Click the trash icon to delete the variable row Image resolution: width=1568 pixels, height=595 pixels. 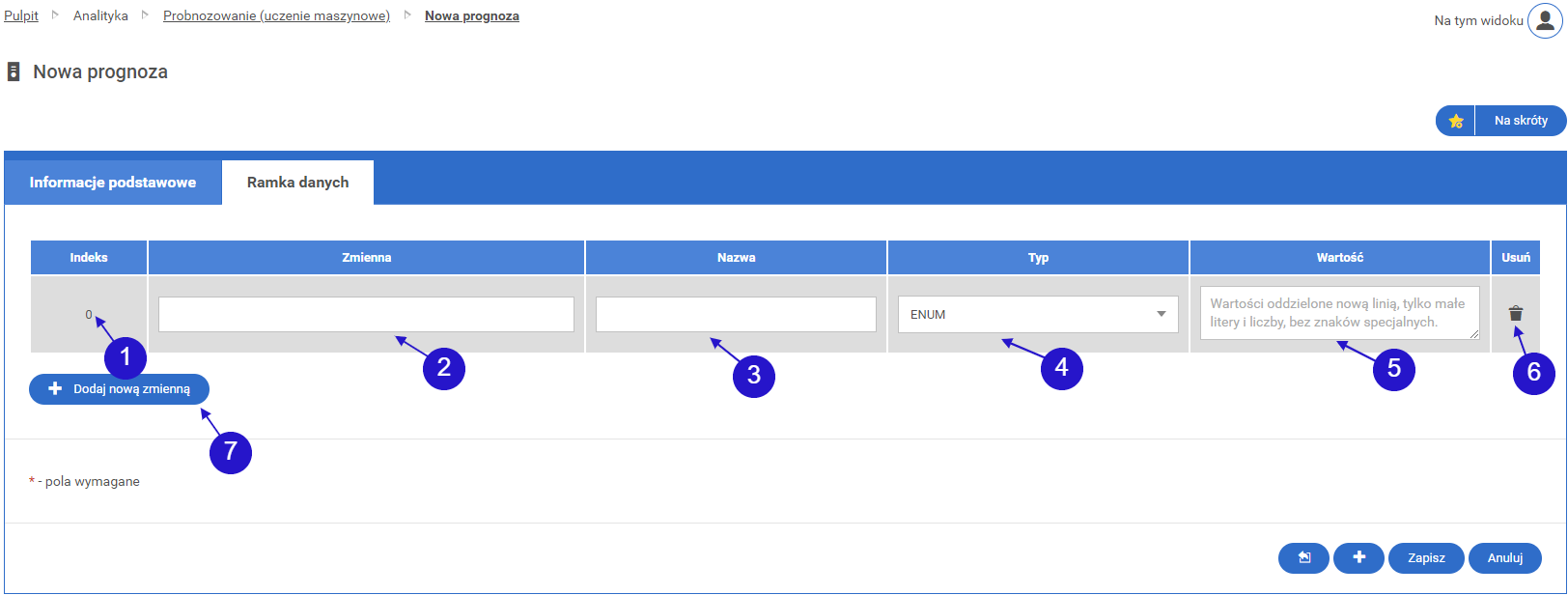(x=1515, y=314)
